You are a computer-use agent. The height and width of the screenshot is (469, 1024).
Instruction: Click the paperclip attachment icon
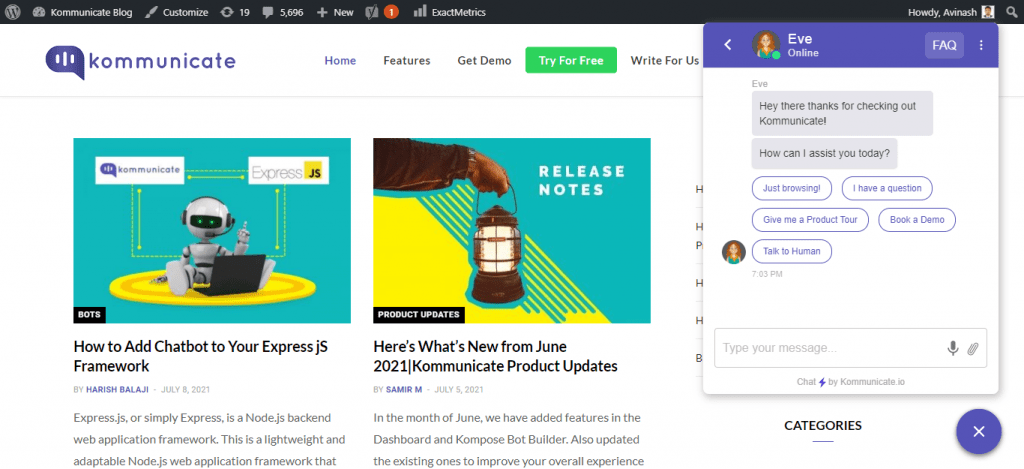pos(973,348)
